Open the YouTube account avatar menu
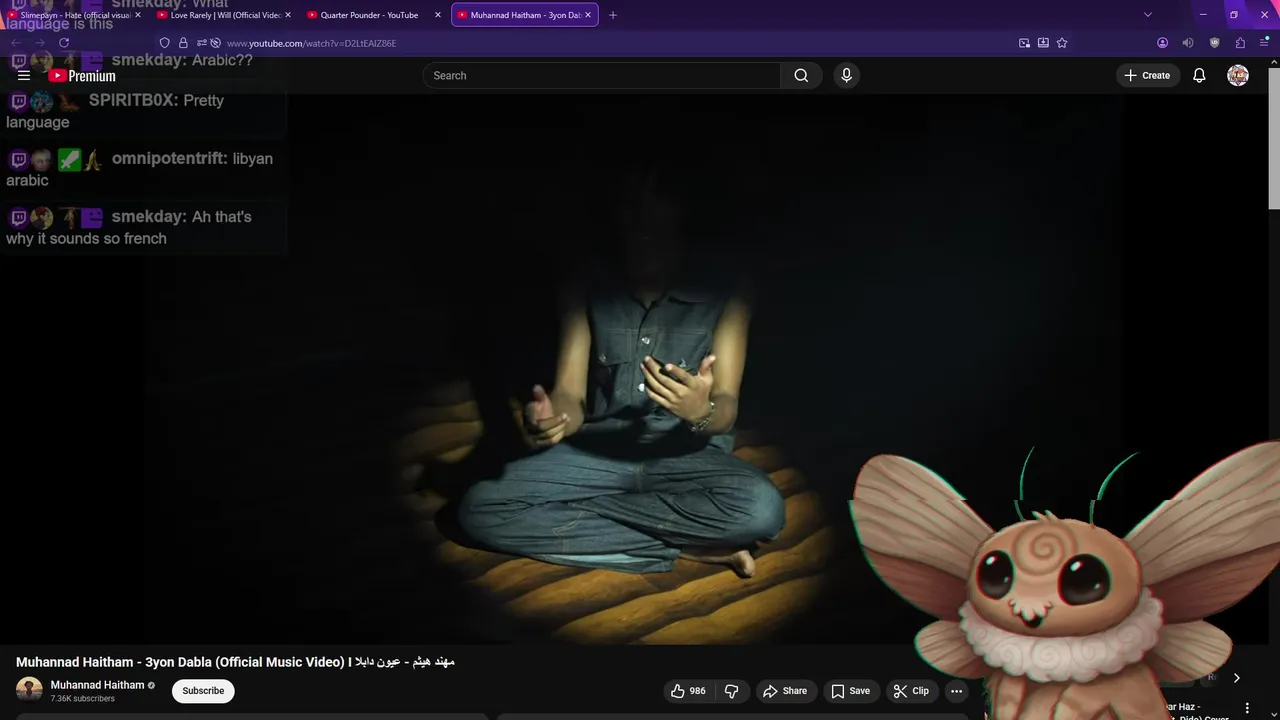This screenshot has width=1280, height=720. (x=1238, y=75)
